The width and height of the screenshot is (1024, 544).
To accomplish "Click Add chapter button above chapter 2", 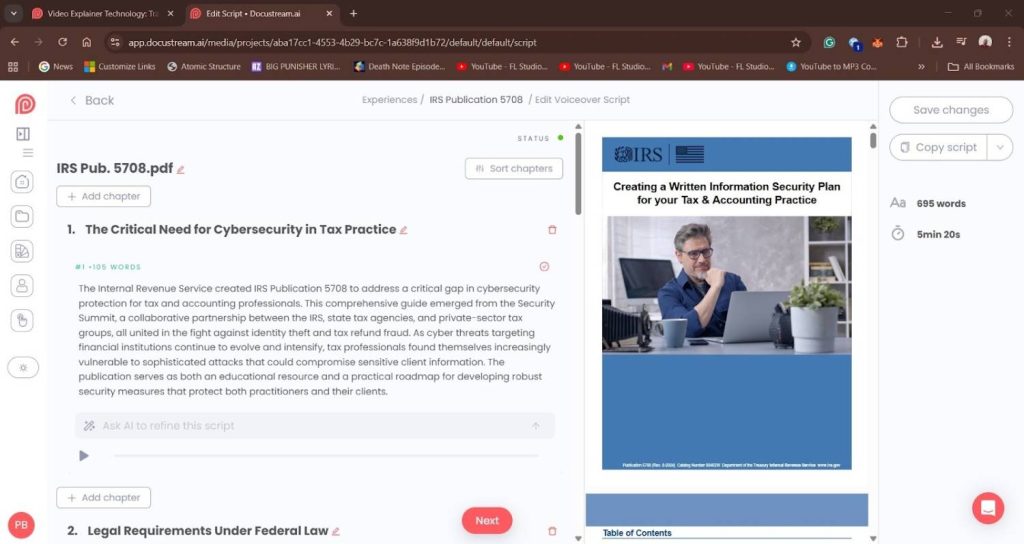I will pos(103,498).
